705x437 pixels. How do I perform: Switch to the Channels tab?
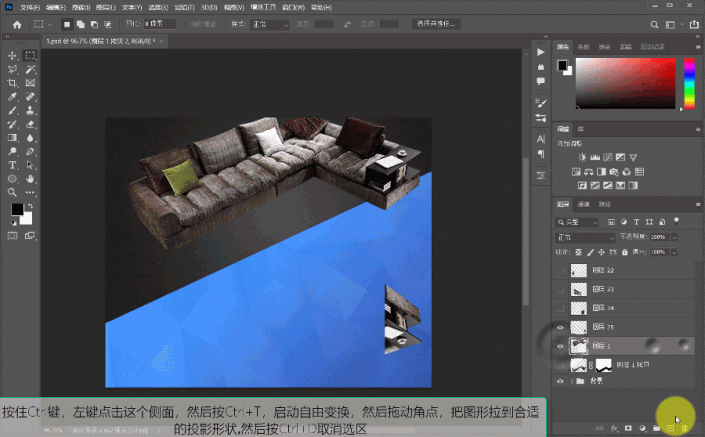pyautogui.click(x=584, y=204)
